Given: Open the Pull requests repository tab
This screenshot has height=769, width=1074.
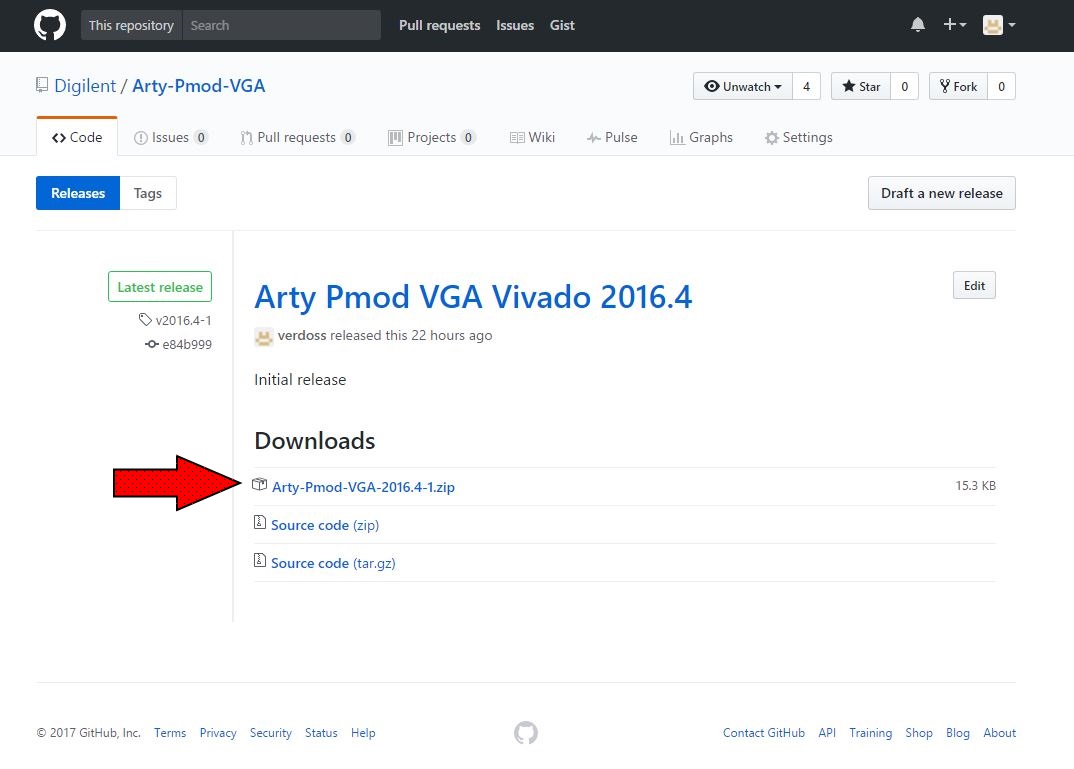Looking at the screenshot, I should point(297,137).
